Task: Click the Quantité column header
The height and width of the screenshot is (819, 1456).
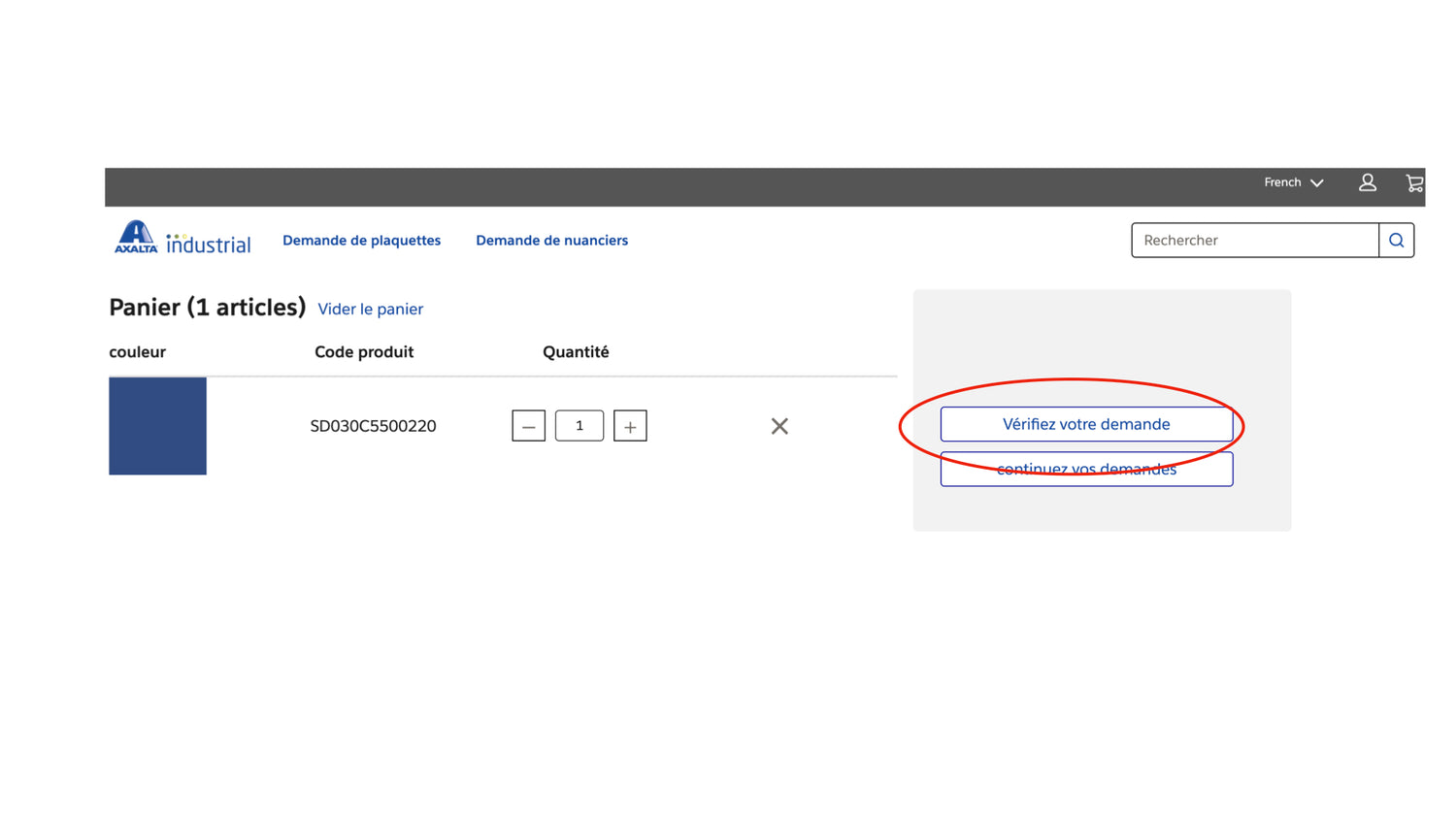Action: [x=576, y=352]
